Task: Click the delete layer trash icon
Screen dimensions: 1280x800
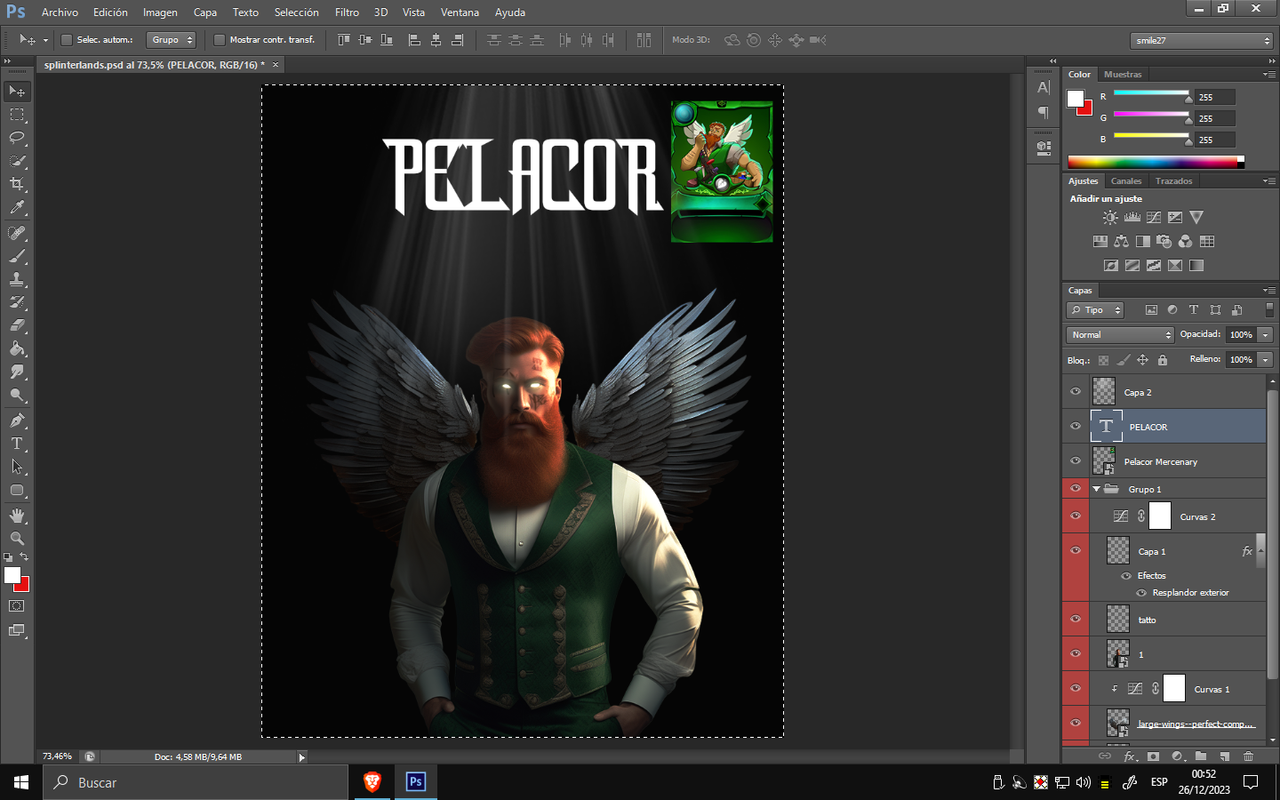Action: [1248, 757]
